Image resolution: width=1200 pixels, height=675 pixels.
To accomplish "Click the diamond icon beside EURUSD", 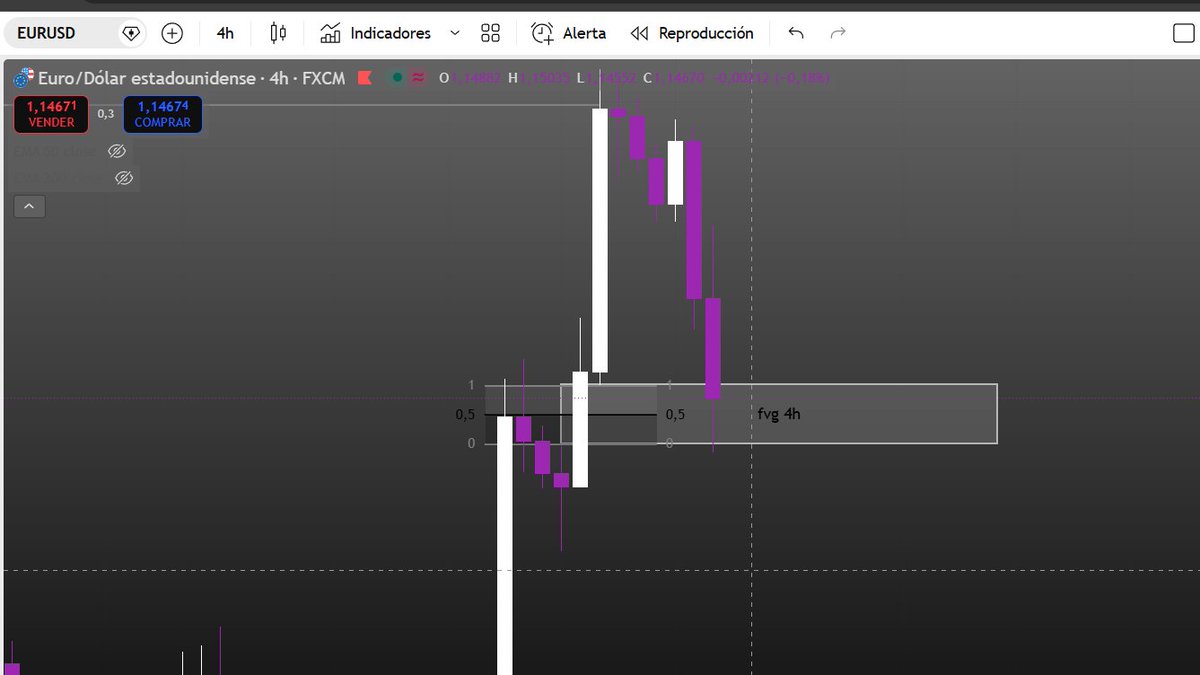I will [x=131, y=33].
